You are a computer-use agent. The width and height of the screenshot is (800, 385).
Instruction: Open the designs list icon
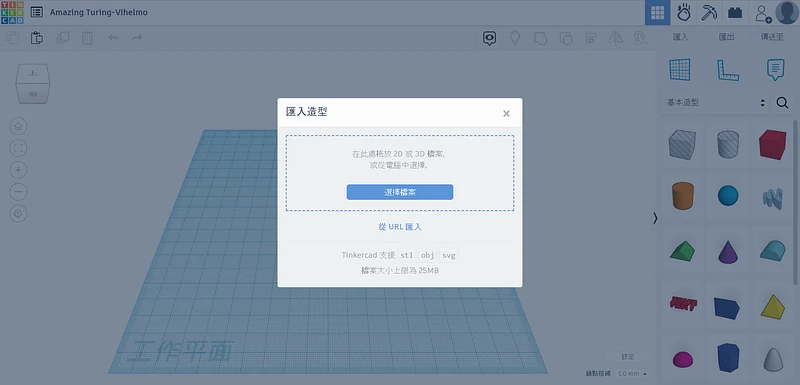37,12
